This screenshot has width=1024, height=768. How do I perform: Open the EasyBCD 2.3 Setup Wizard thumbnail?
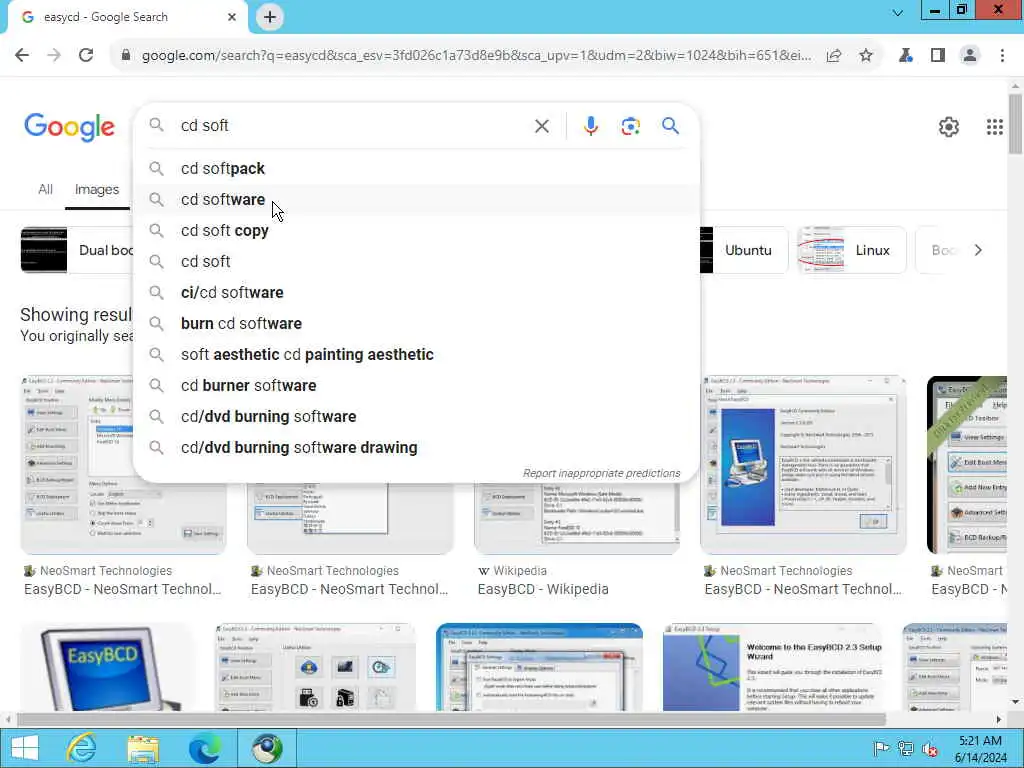pos(772,667)
